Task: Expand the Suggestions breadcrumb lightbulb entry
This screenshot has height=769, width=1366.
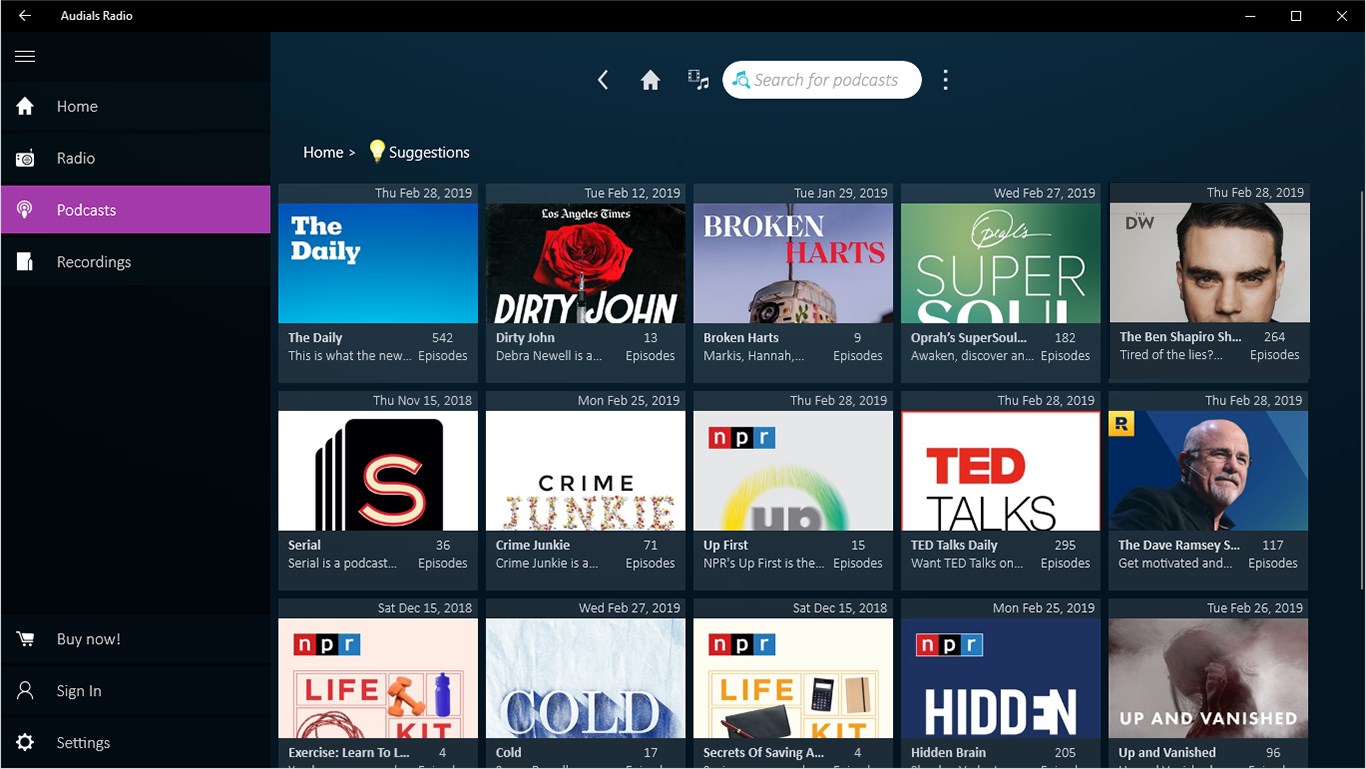Action: (420, 151)
